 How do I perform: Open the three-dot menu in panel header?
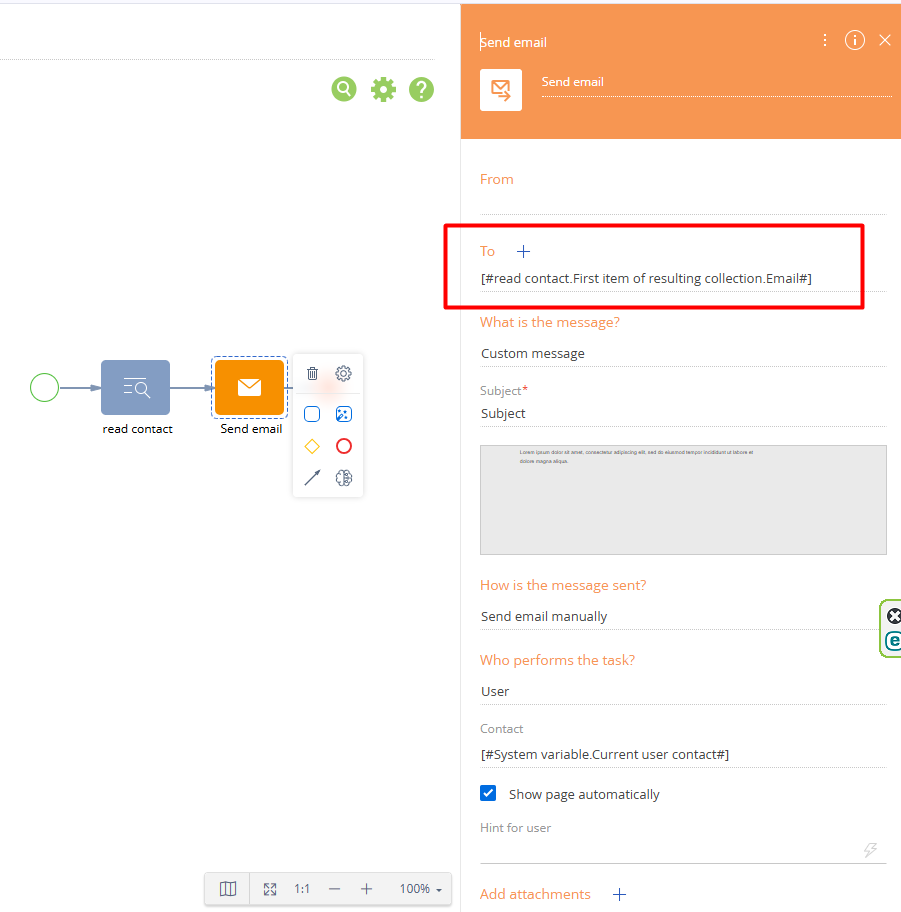[x=824, y=40]
